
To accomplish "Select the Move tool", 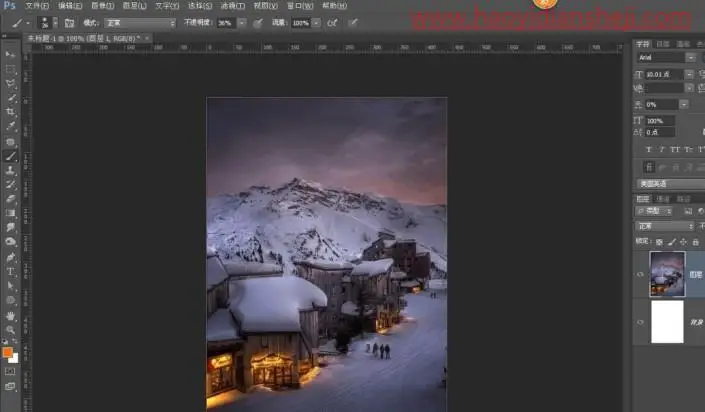I will (10, 55).
